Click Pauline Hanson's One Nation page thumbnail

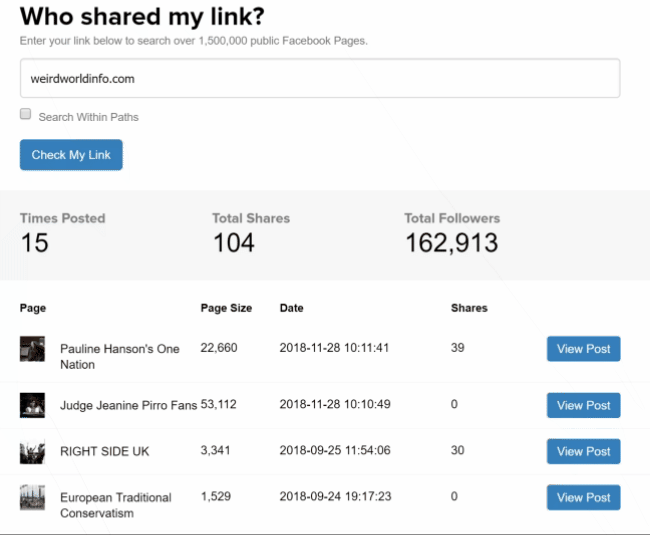point(32,349)
